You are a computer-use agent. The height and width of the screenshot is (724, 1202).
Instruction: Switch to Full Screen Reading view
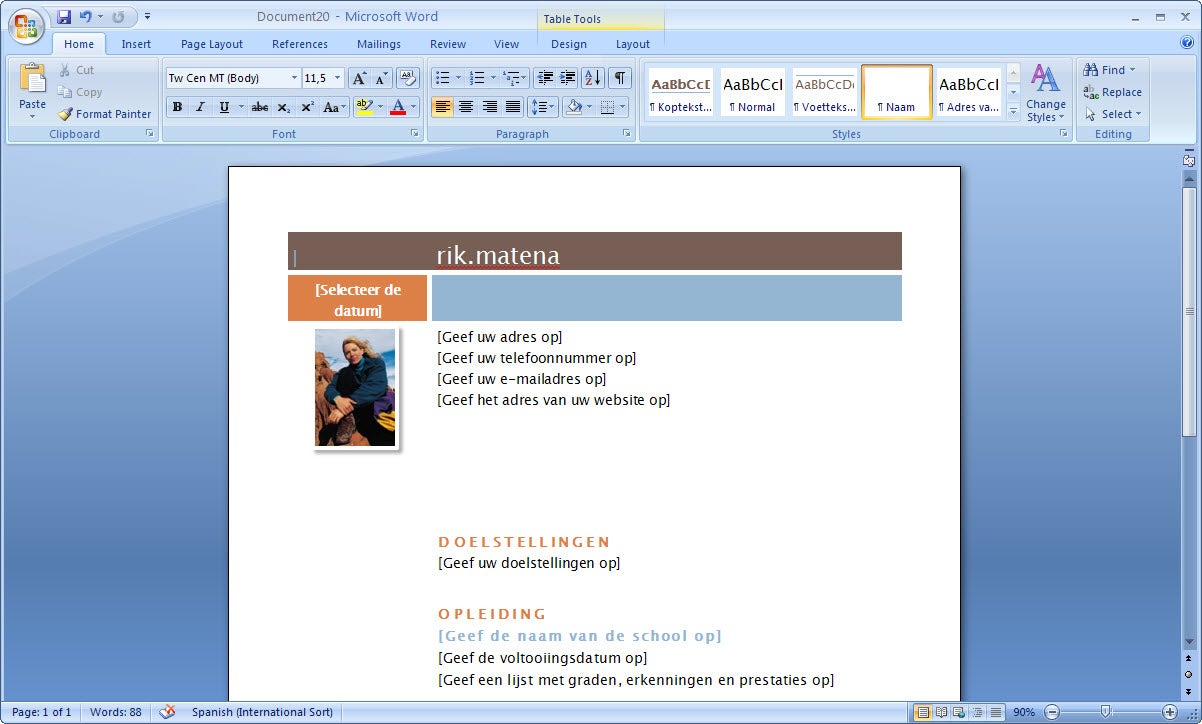pyautogui.click(x=941, y=712)
